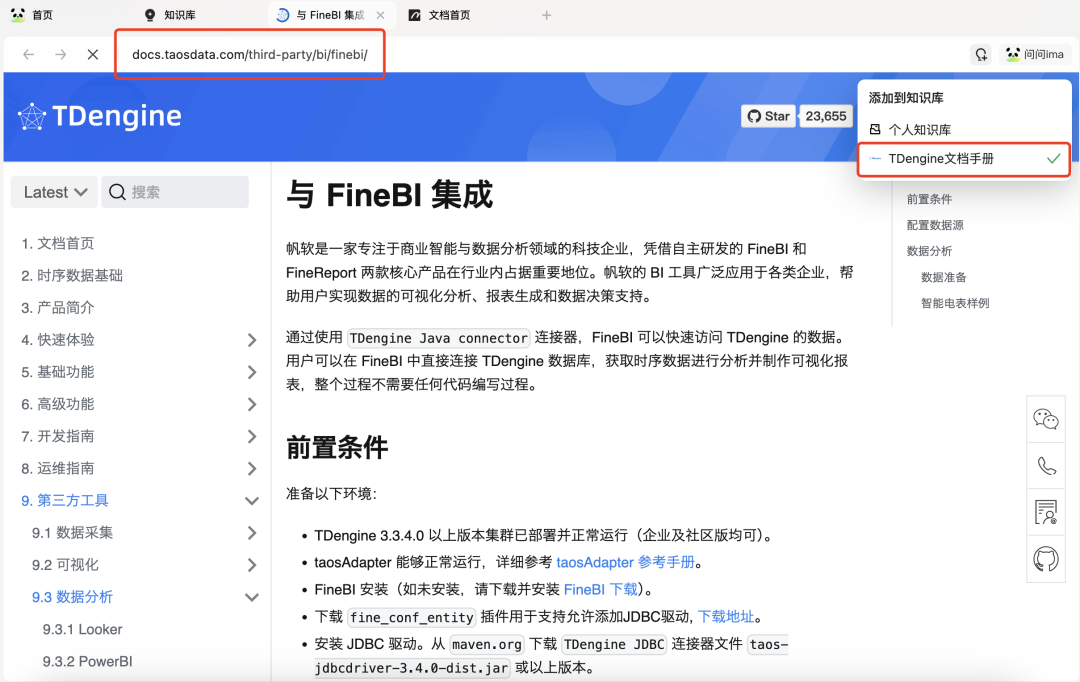
Task: Go forward with the right arrow
Action: [x=61, y=54]
